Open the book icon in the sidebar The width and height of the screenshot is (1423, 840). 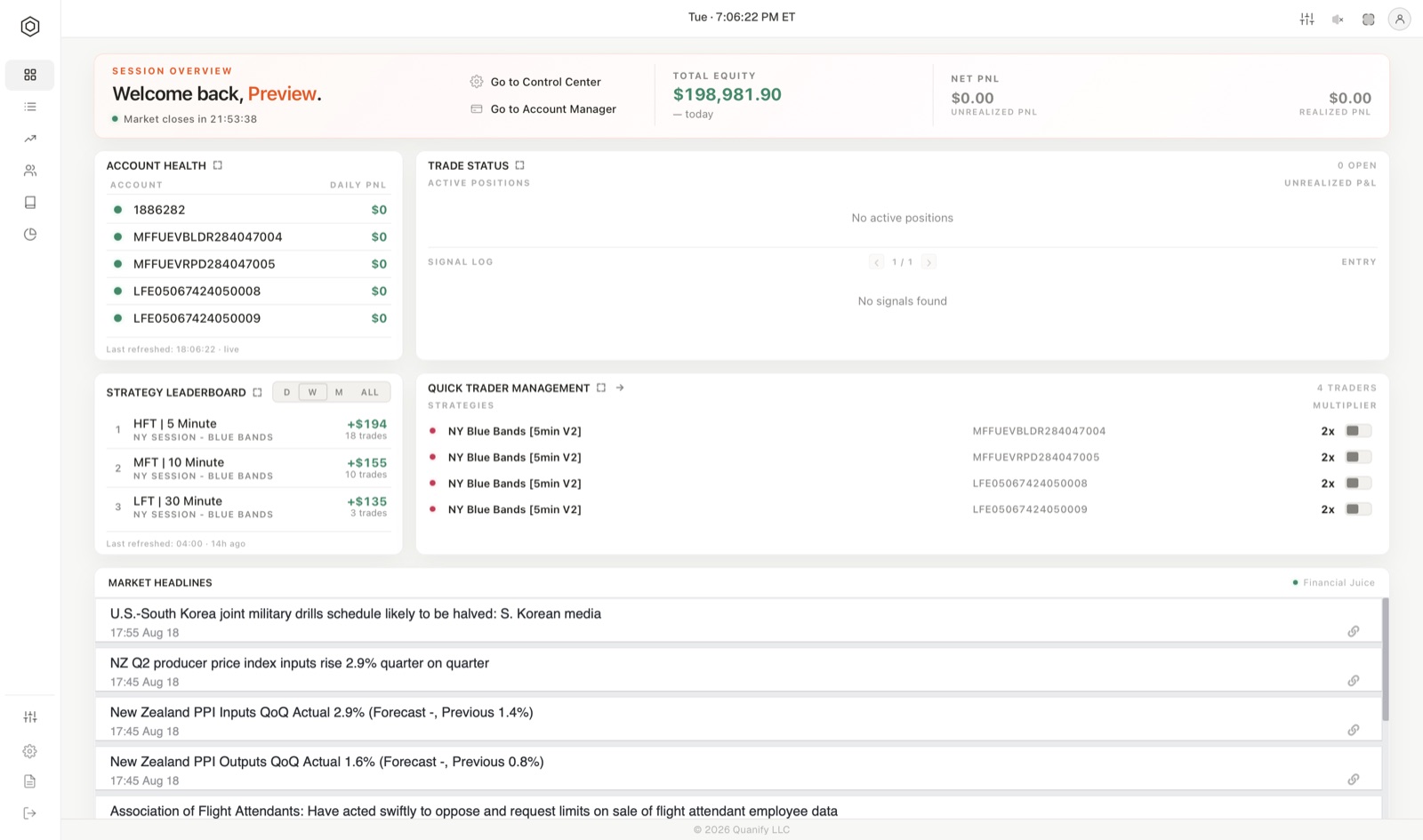30,203
